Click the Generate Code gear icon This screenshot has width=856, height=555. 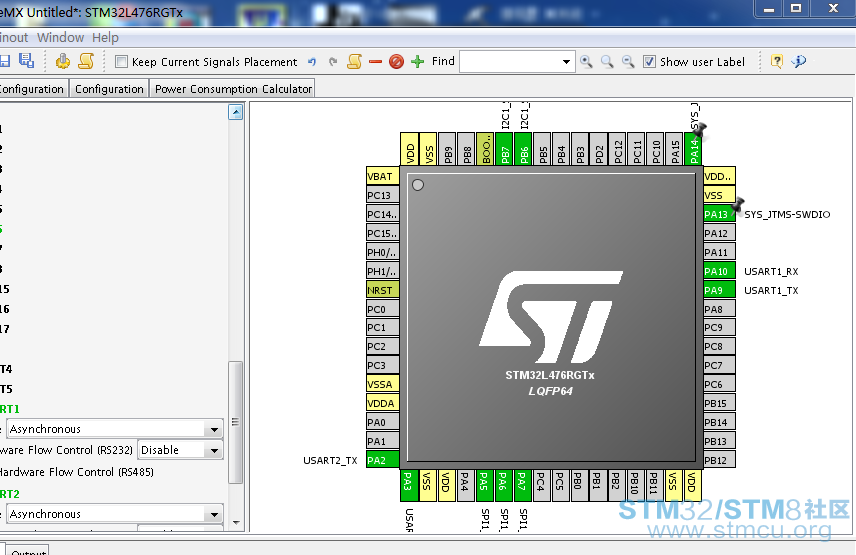63,61
